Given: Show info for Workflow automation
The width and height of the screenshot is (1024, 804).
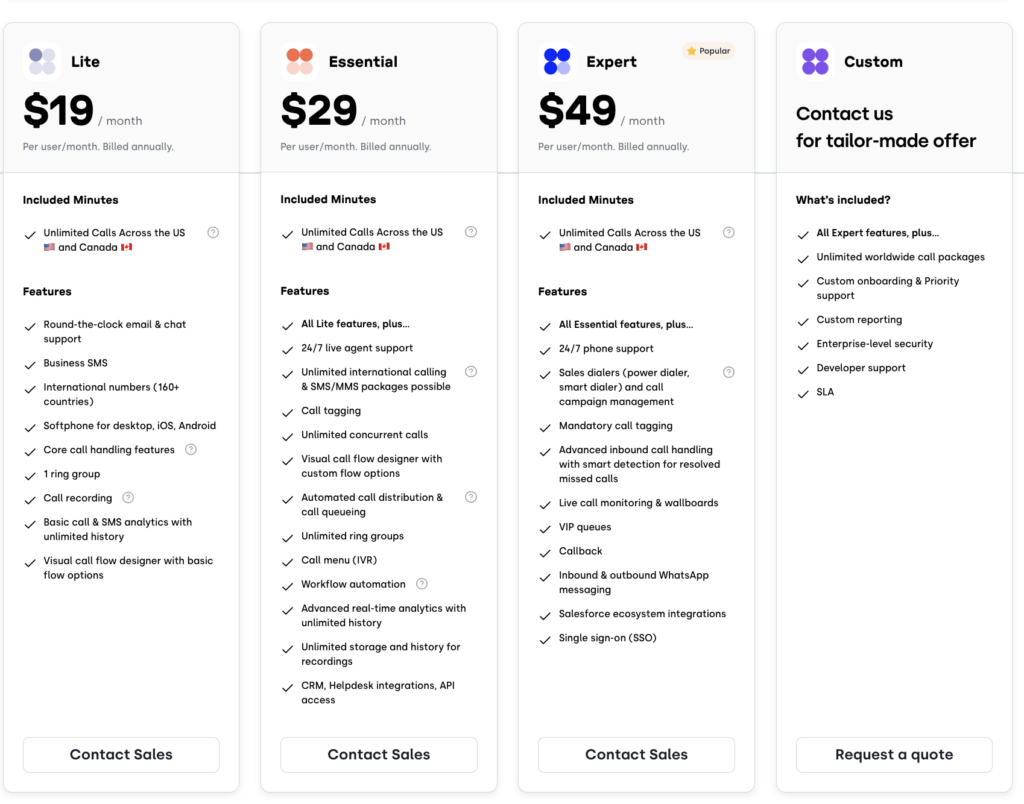Looking at the screenshot, I should 422,584.
